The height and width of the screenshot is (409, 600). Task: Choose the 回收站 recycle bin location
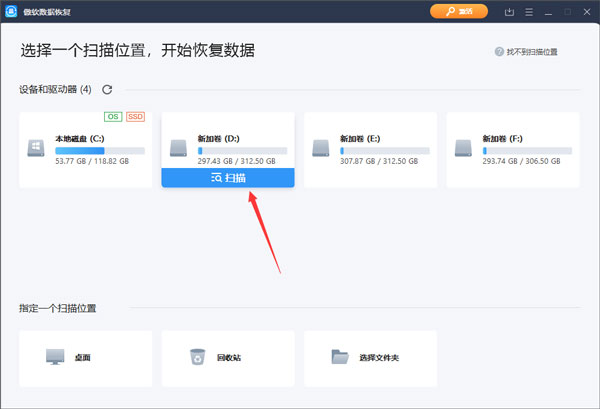228,358
